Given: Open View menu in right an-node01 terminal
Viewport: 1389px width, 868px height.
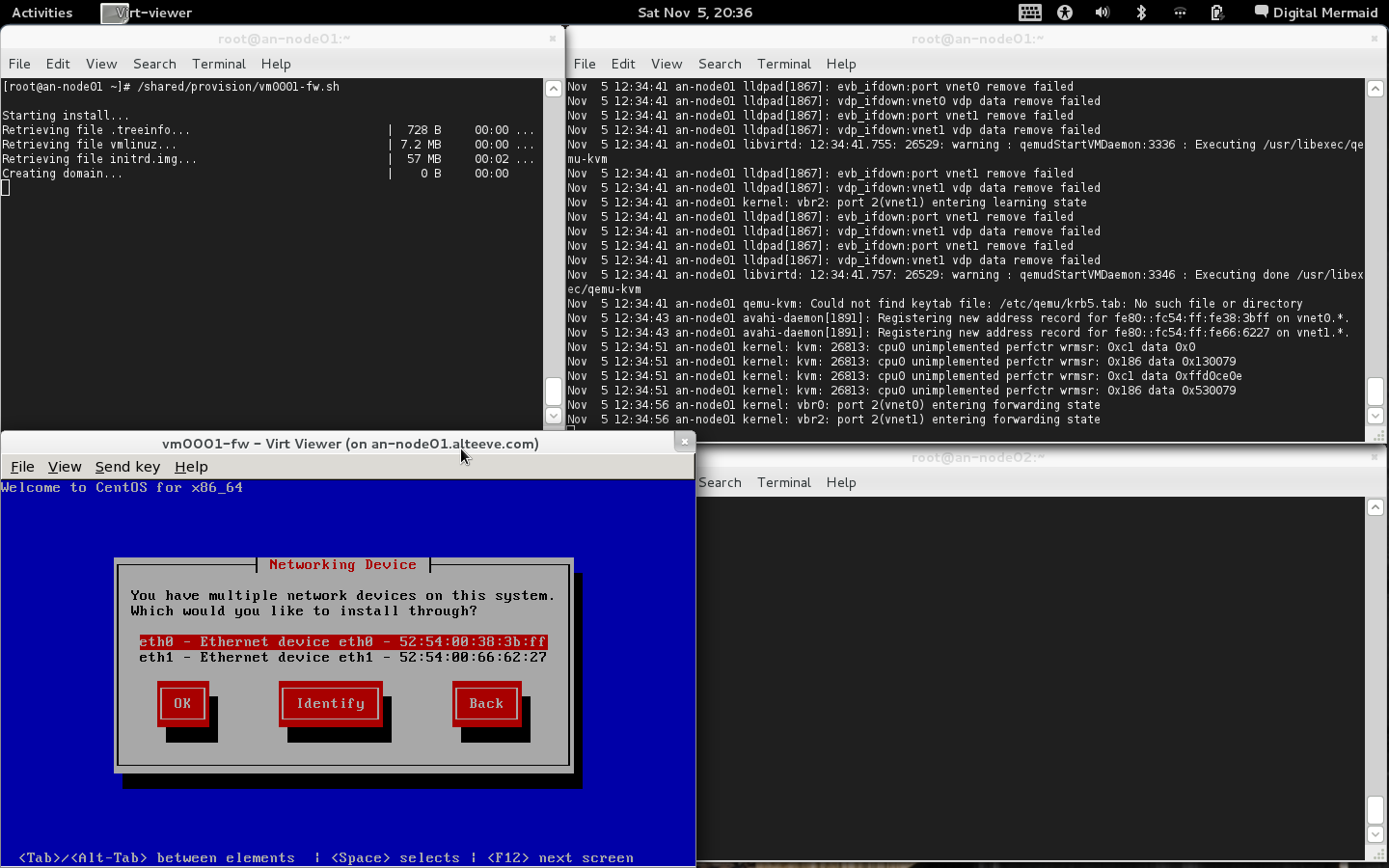Looking at the screenshot, I should pyautogui.click(x=667, y=64).
